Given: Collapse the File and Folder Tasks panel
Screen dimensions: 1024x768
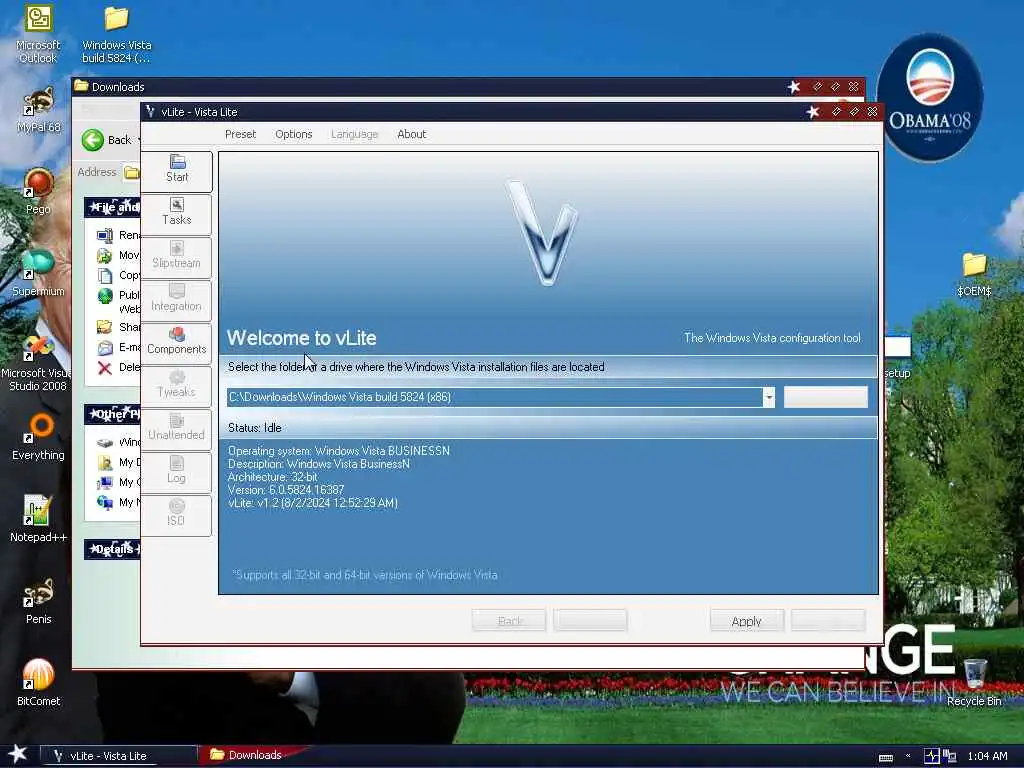Looking at the screenshot, I should click(x=112, y=207).
